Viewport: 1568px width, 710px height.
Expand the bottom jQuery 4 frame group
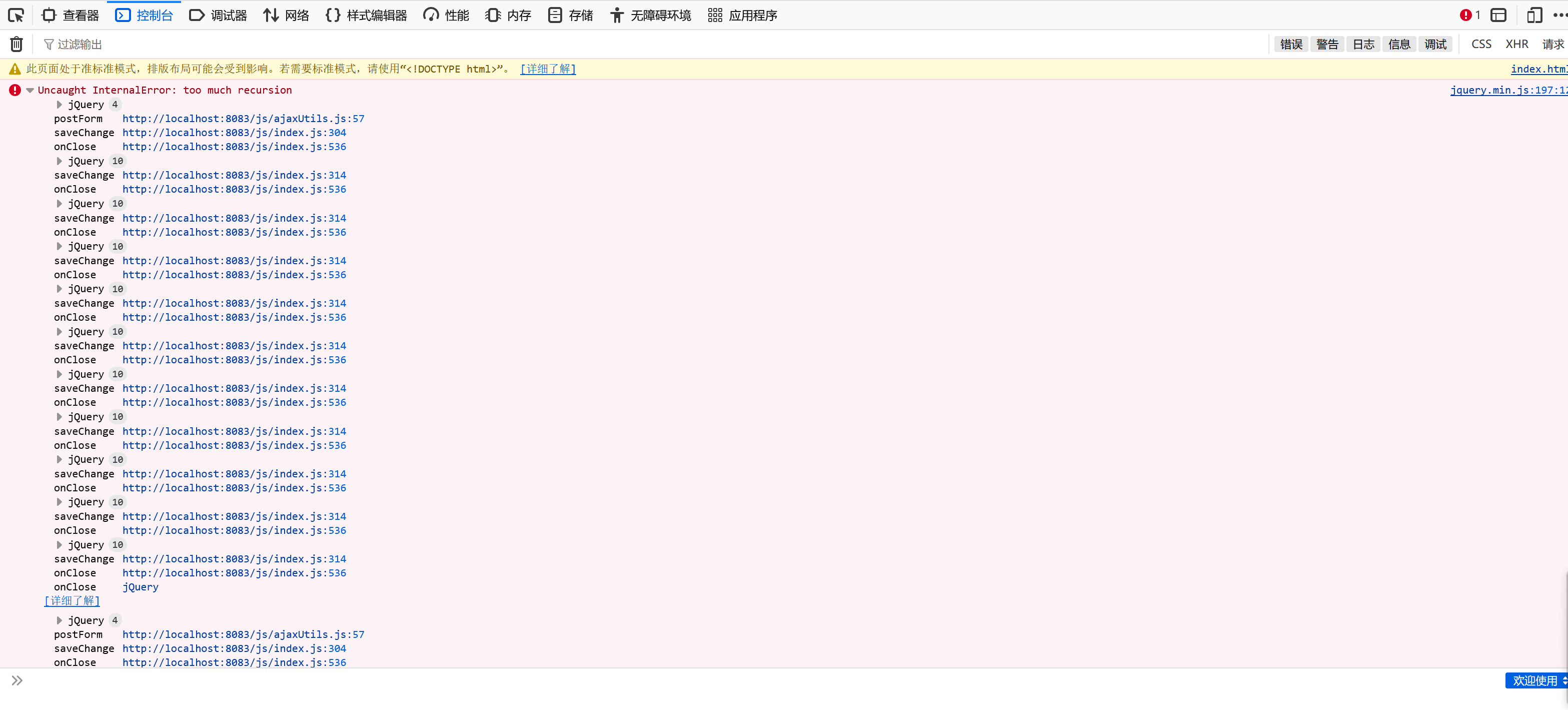pos(59,620)
